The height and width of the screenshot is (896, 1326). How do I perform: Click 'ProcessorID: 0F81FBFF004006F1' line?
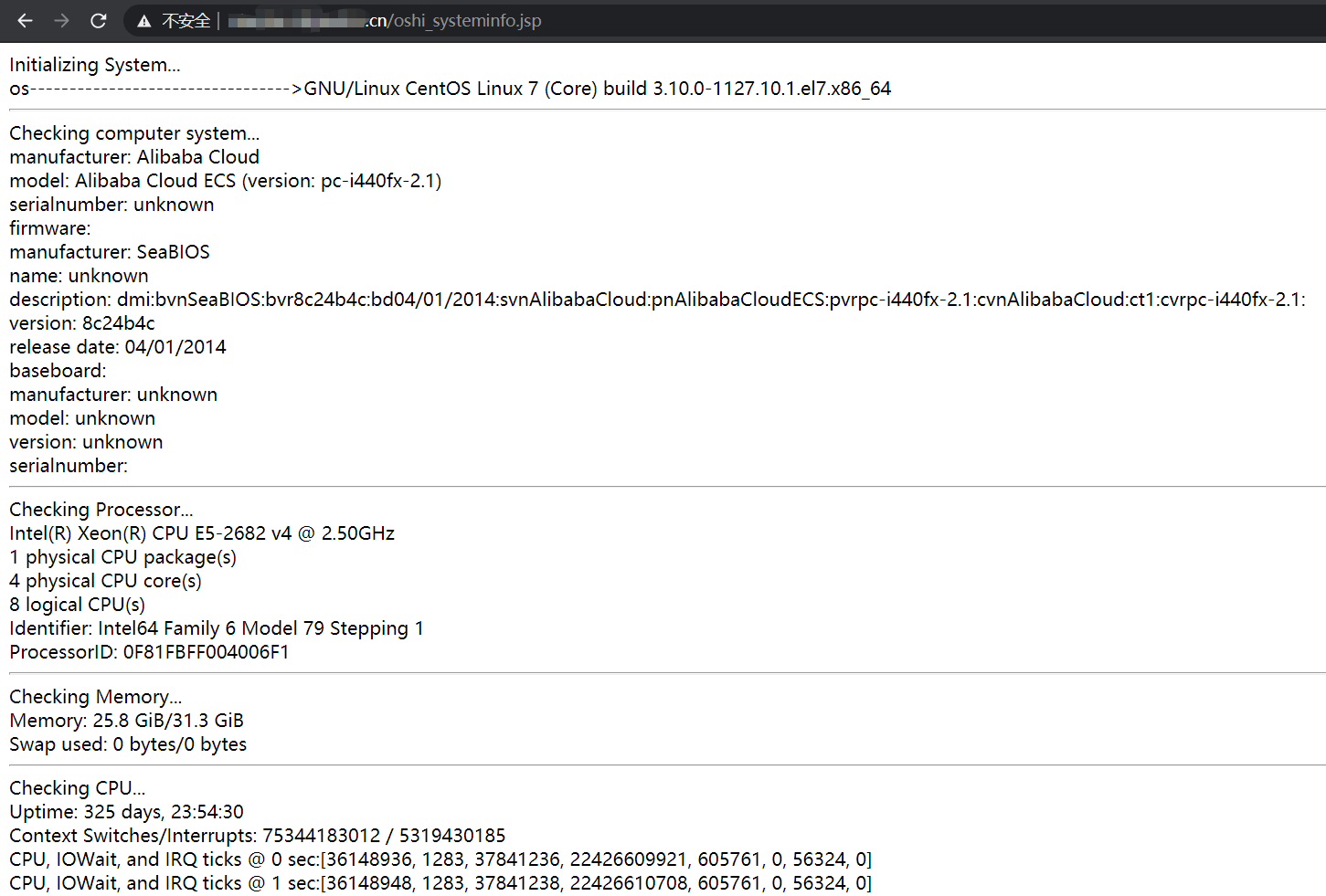tap(149, 652)
